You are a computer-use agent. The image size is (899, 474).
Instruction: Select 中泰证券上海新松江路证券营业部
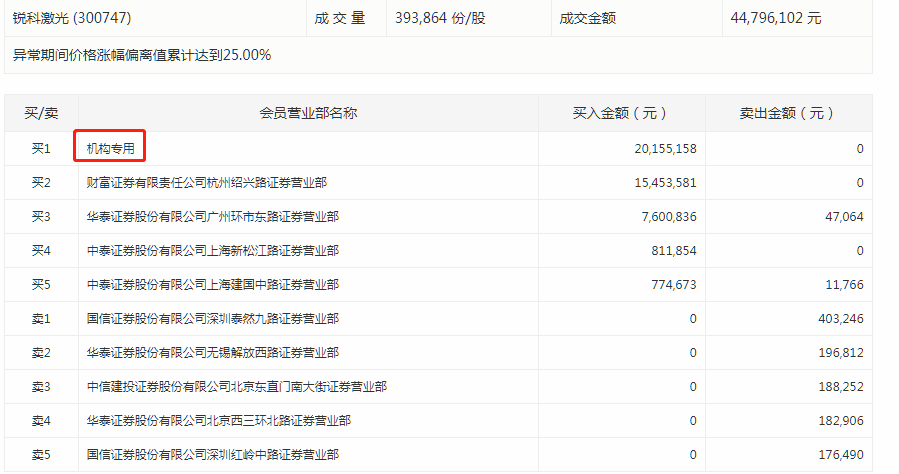click(212, 251)
